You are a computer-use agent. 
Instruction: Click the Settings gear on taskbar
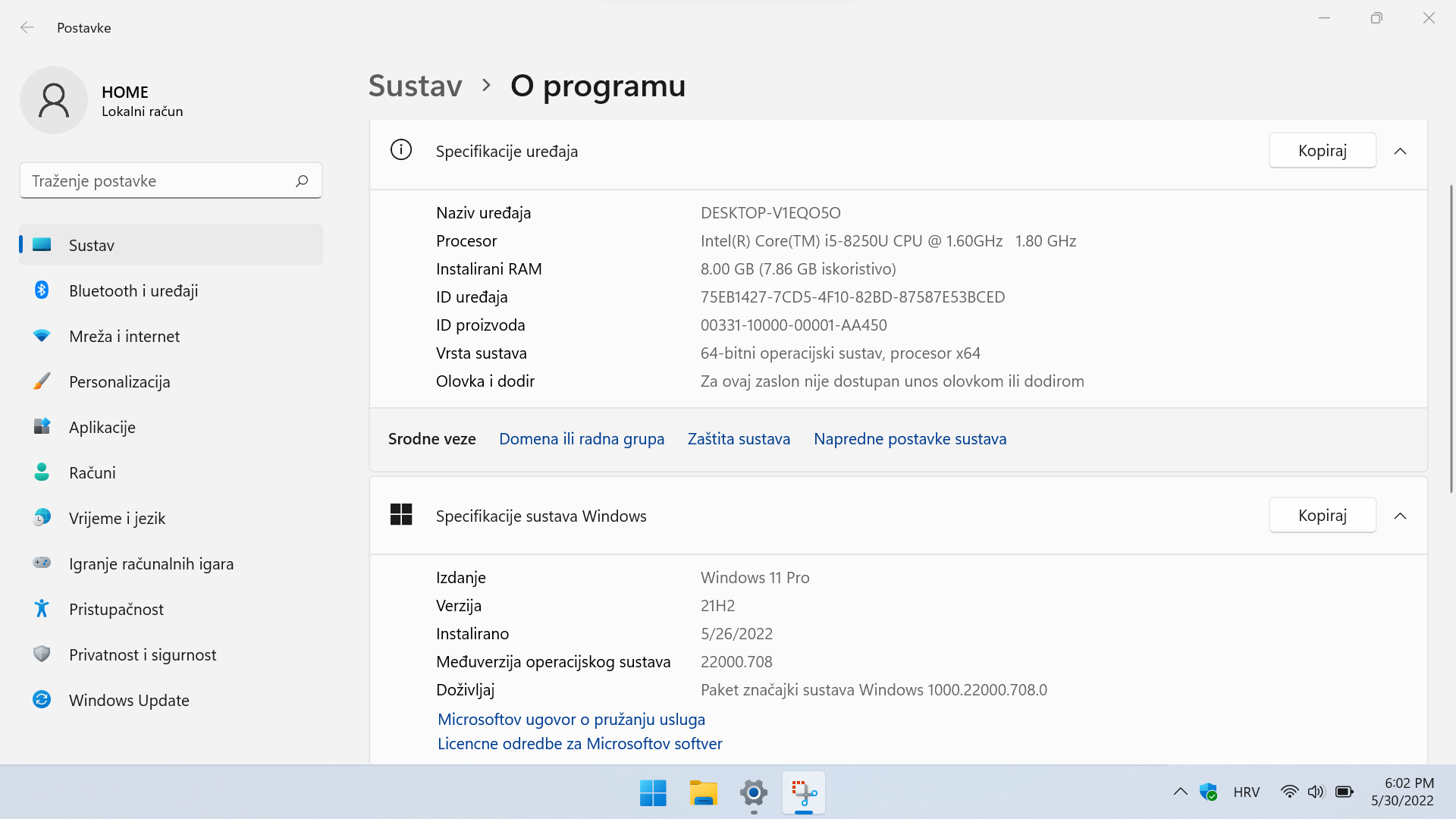tap(753, 793)
